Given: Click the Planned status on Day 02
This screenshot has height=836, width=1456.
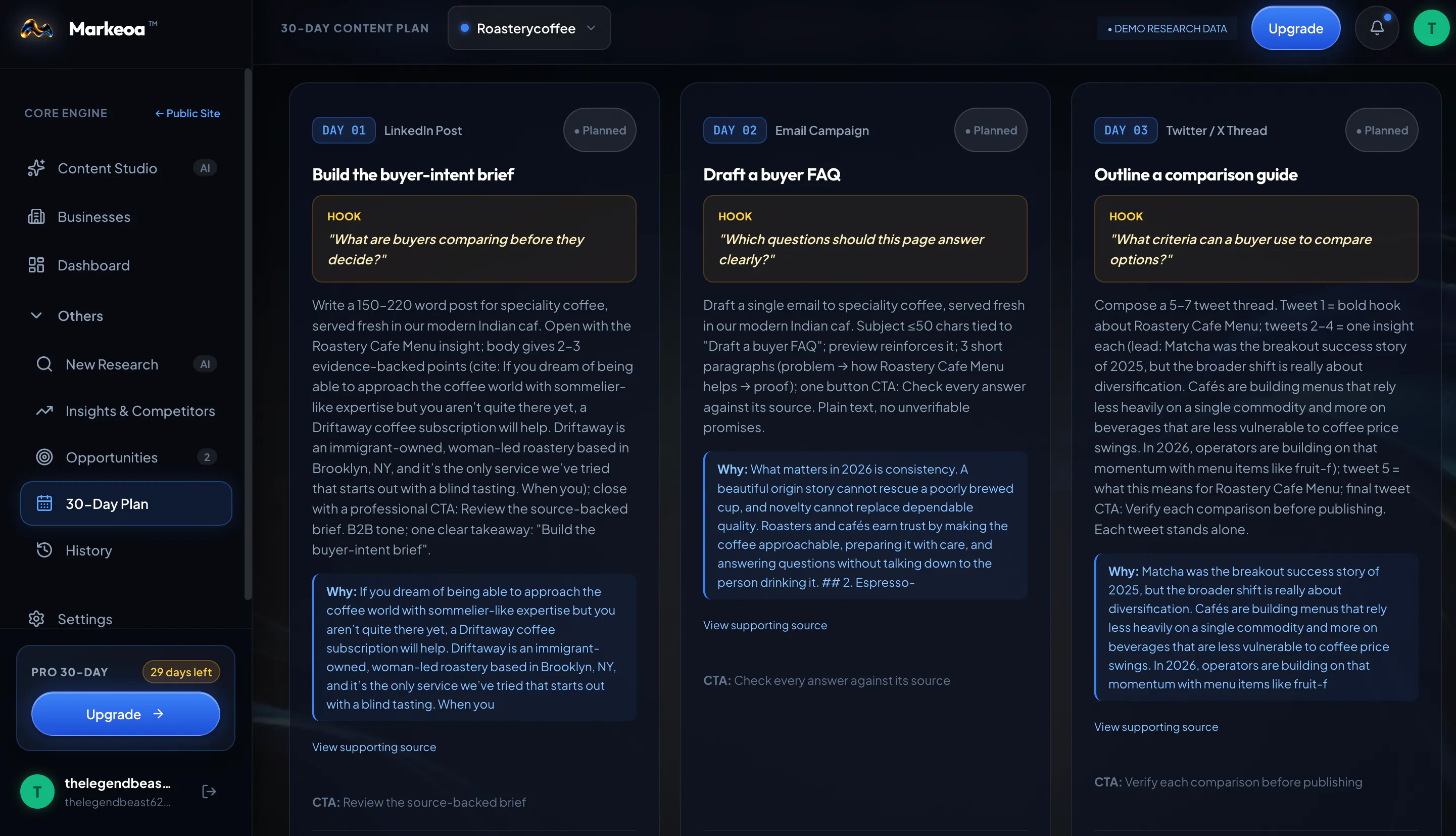Looking at the screenshot, I should tap(991, 130).
